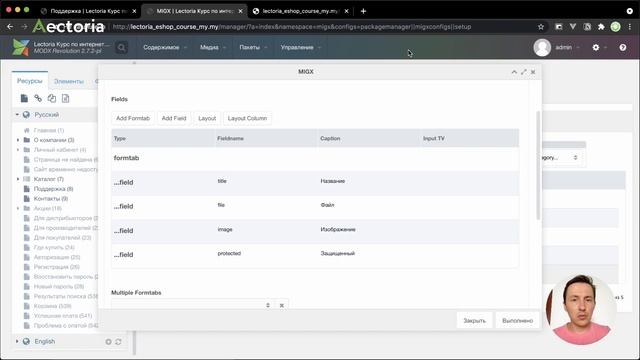Screen dimensions: 640x360
Task: Switch to the lectoria_eshop_course_my.my browser tab
Action: (301, 11)
